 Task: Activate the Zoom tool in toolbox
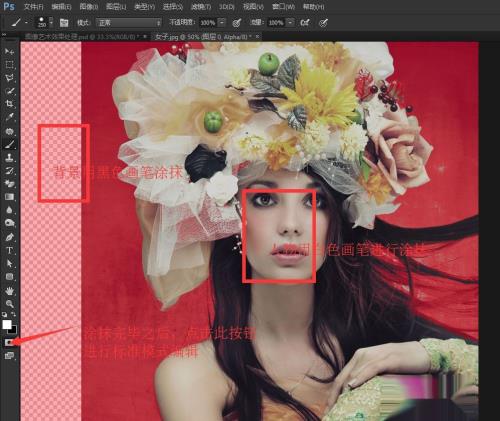(9, 304)
